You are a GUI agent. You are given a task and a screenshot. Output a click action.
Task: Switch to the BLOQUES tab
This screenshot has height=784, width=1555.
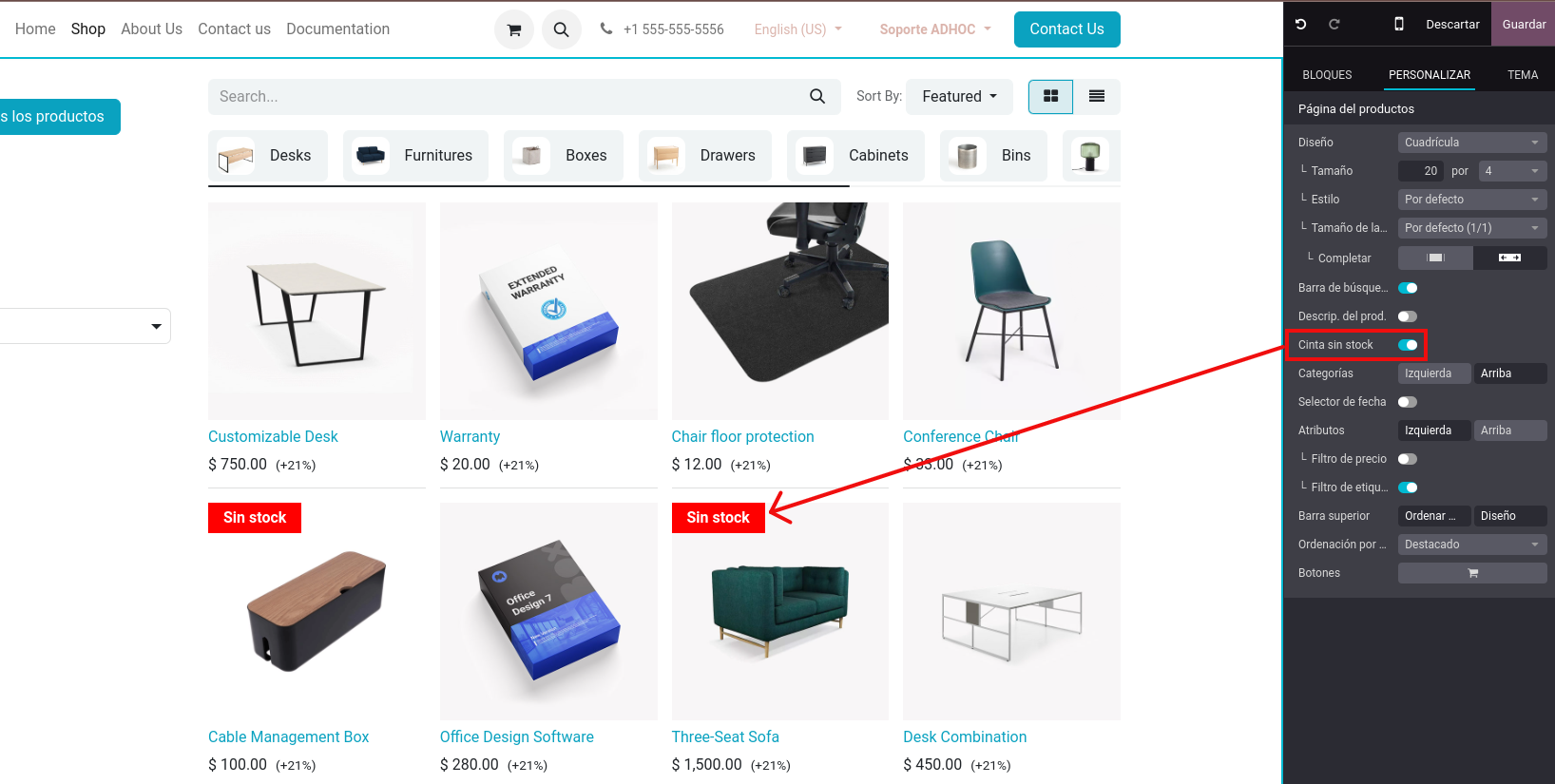[x=1327, y=74]
